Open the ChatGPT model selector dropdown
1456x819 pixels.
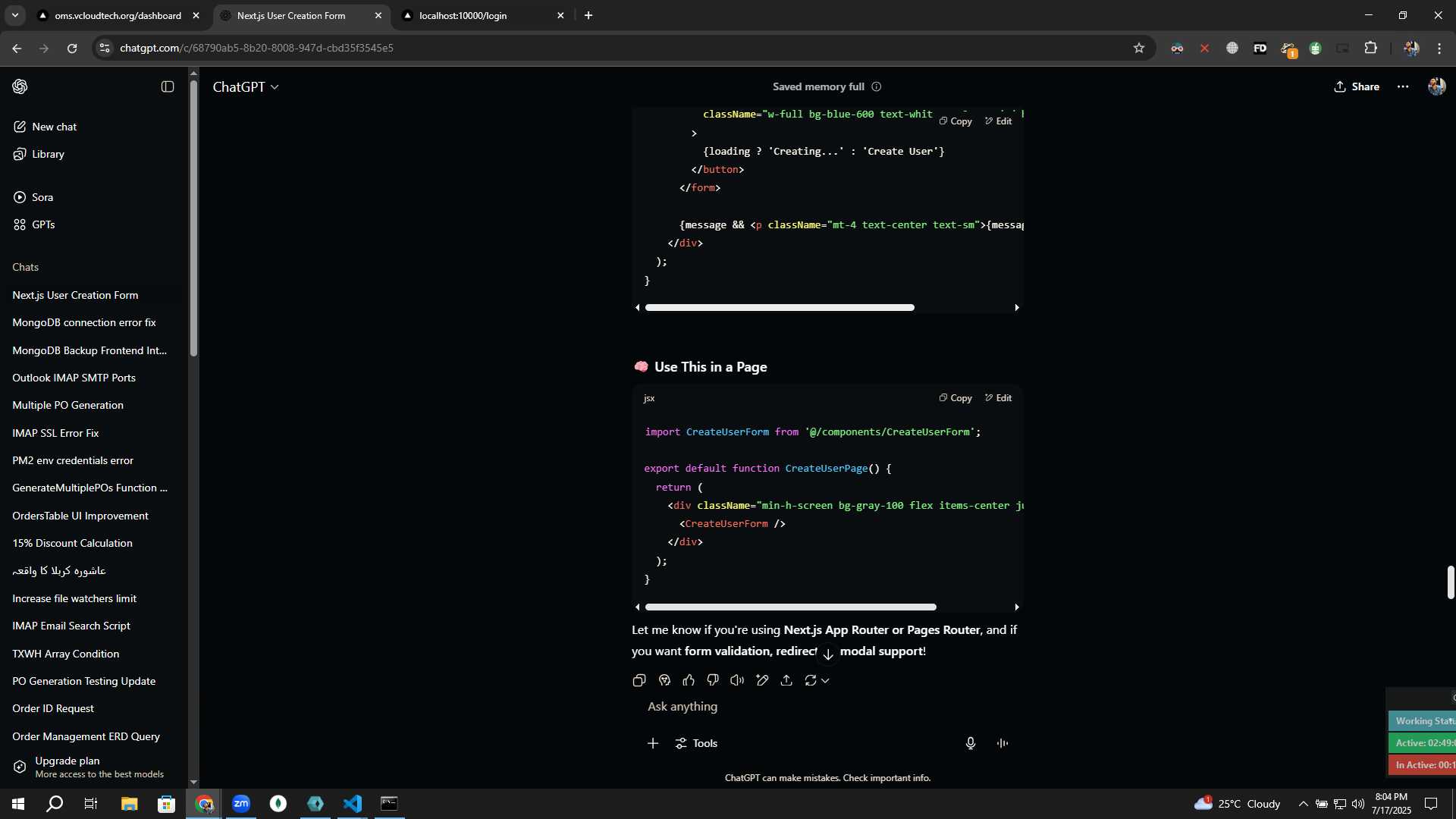point(246,87)
